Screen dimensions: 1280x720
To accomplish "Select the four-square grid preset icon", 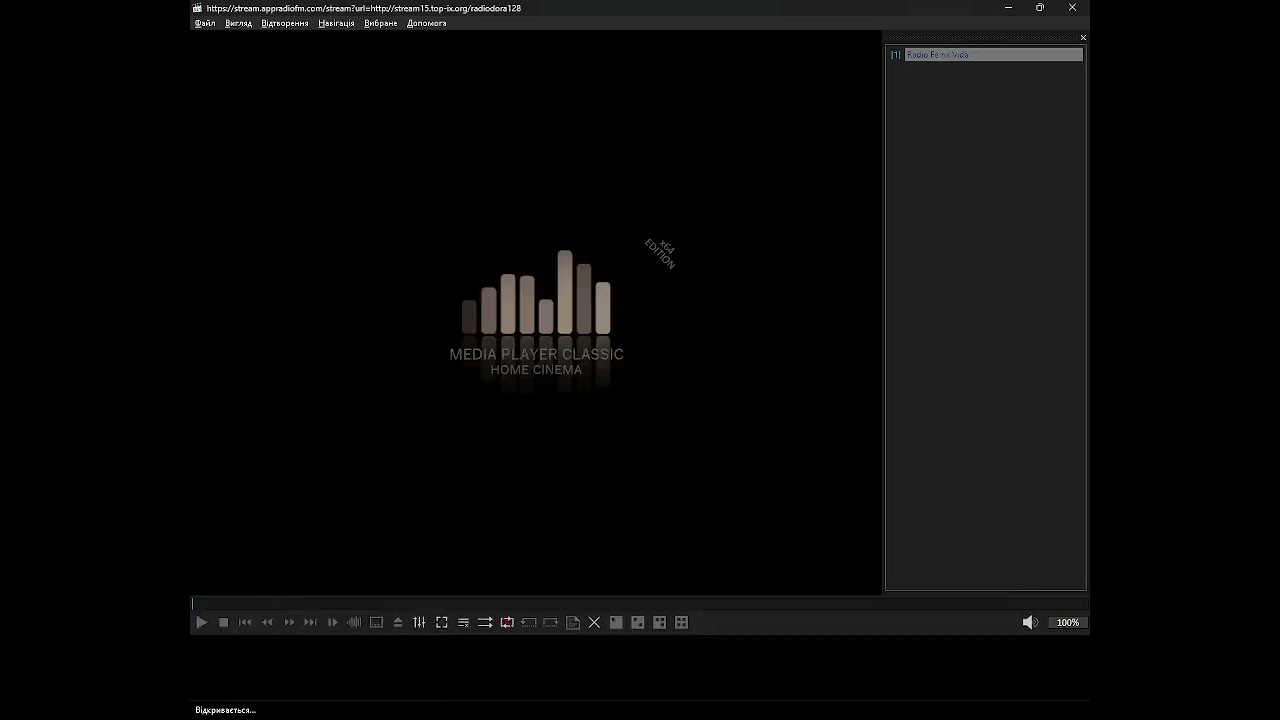I will [x=682, y=622].
